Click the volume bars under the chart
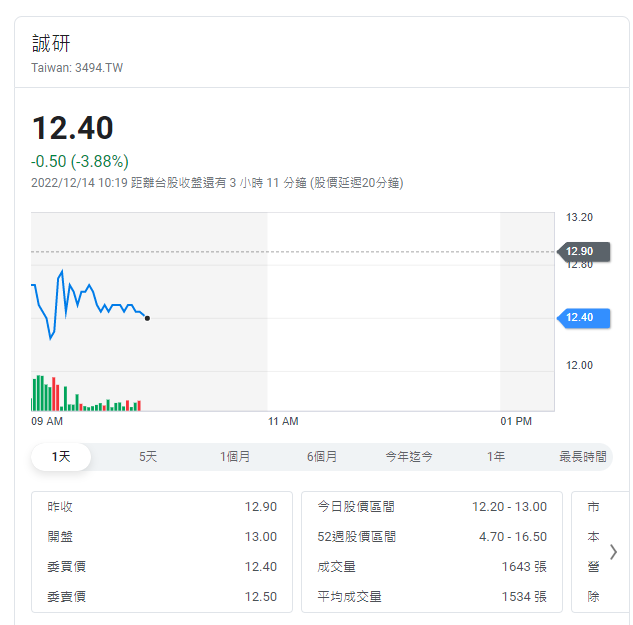 click(x=85, y=398)
